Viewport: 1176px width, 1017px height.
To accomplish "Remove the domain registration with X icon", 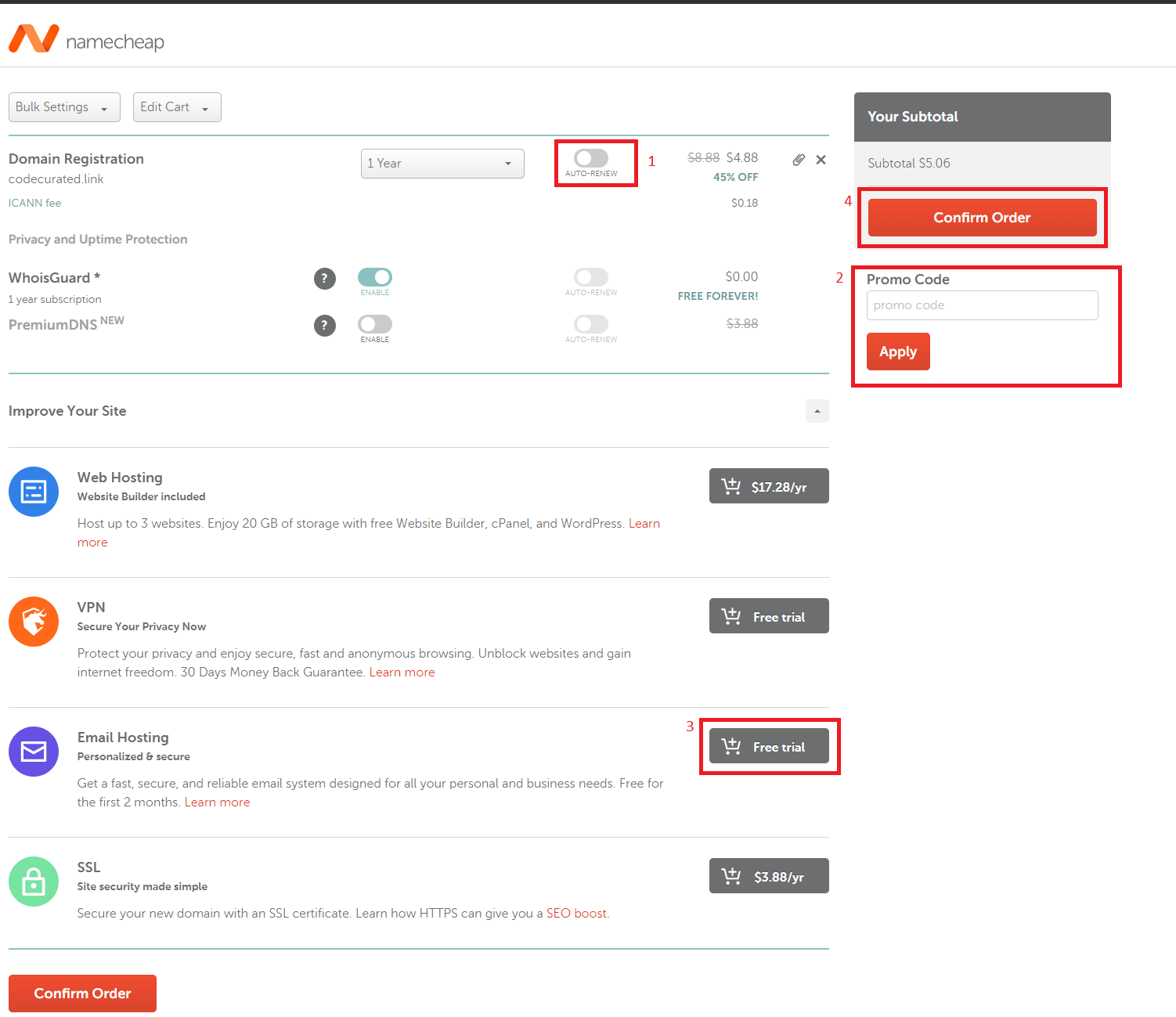I will coord(821,160).
